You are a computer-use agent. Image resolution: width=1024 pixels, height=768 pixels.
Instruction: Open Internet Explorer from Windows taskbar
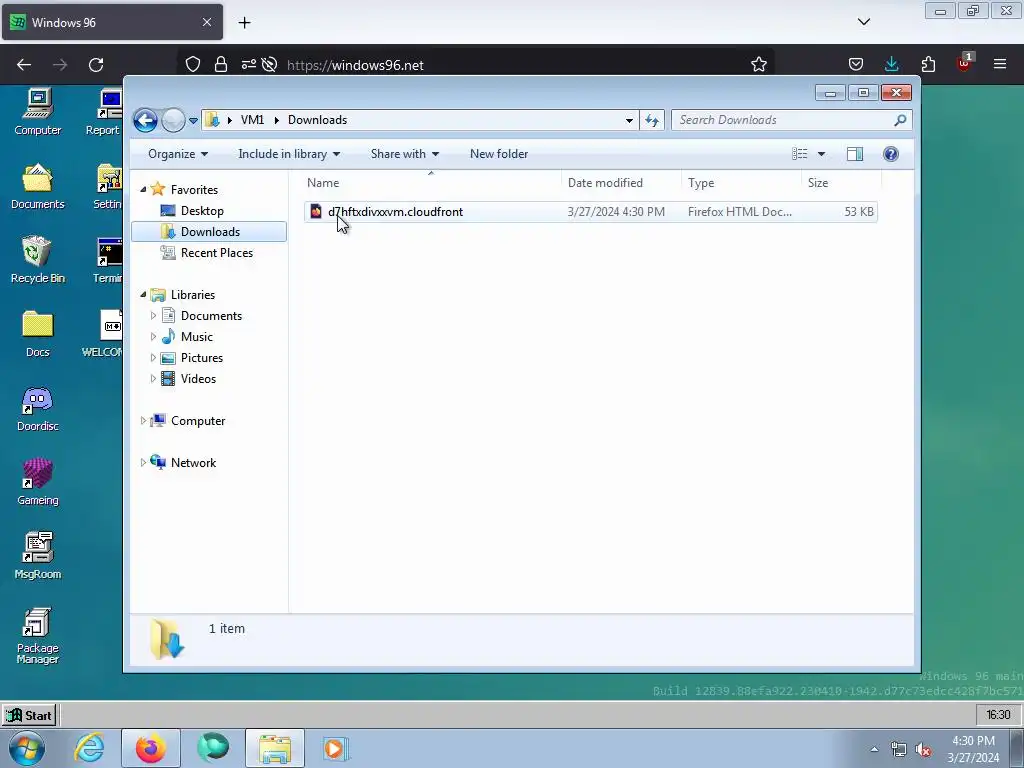[89, 748]
